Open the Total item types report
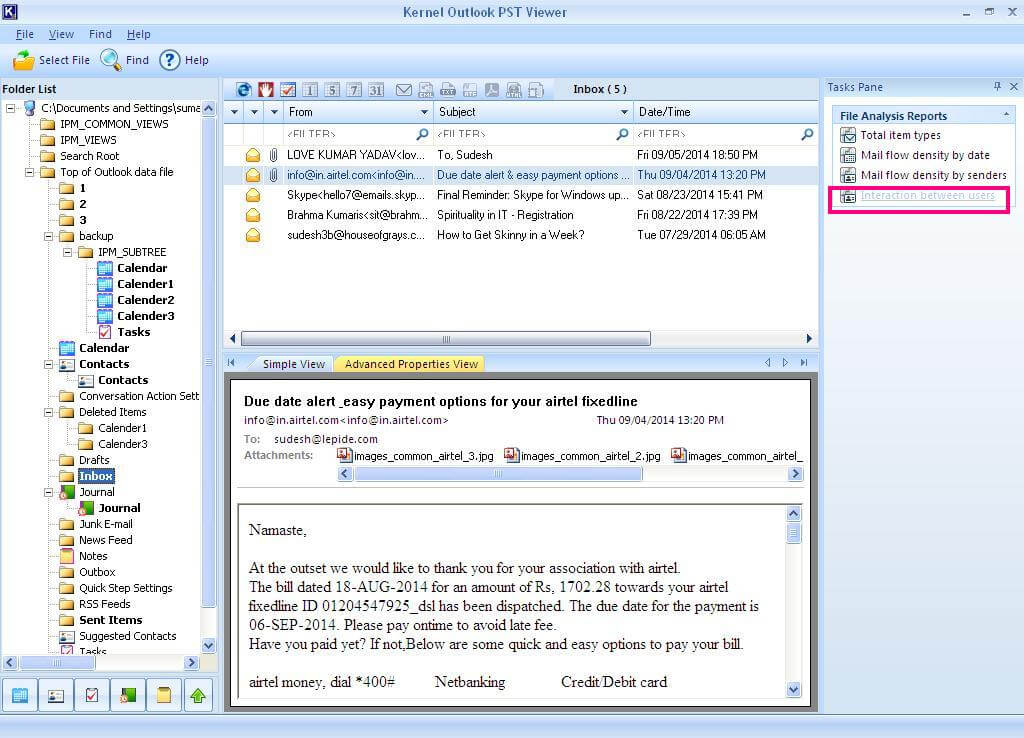Screen dimensions: 1024x738 900,135
